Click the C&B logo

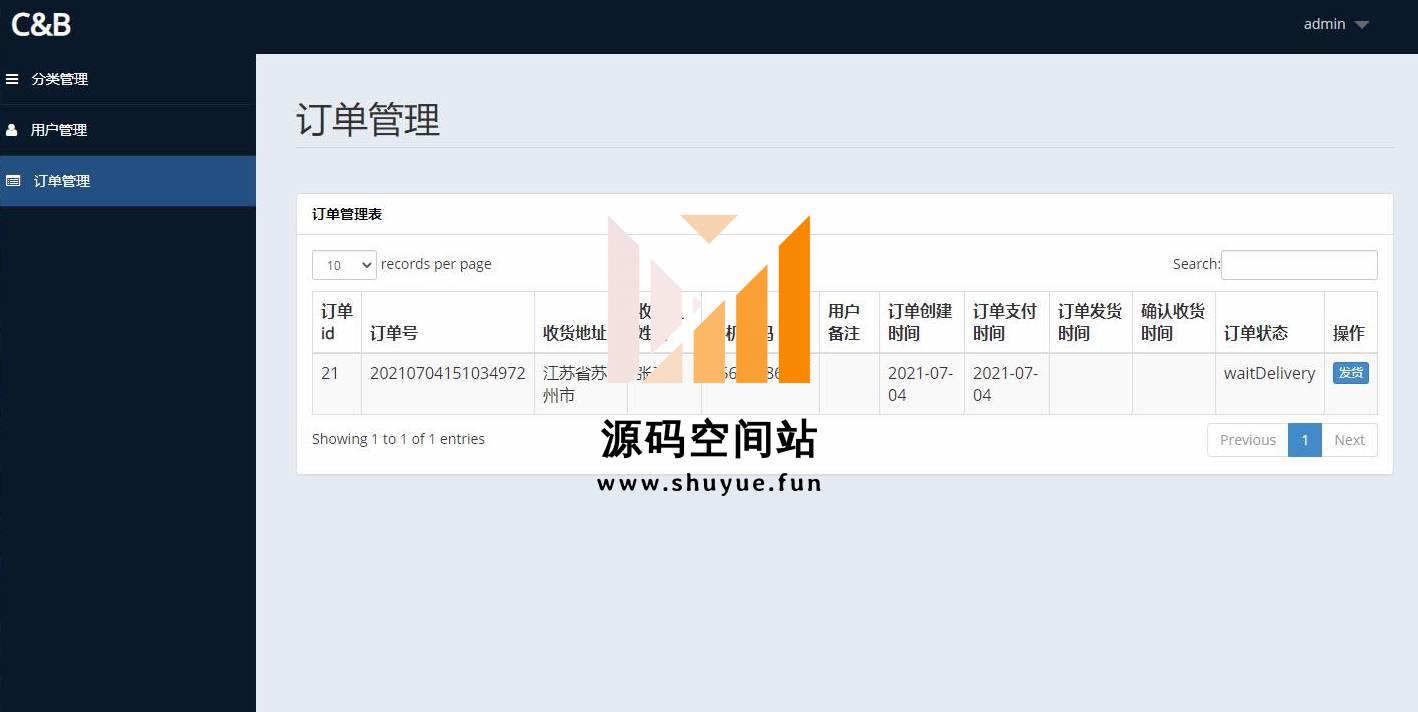click(x=41, y=24)
